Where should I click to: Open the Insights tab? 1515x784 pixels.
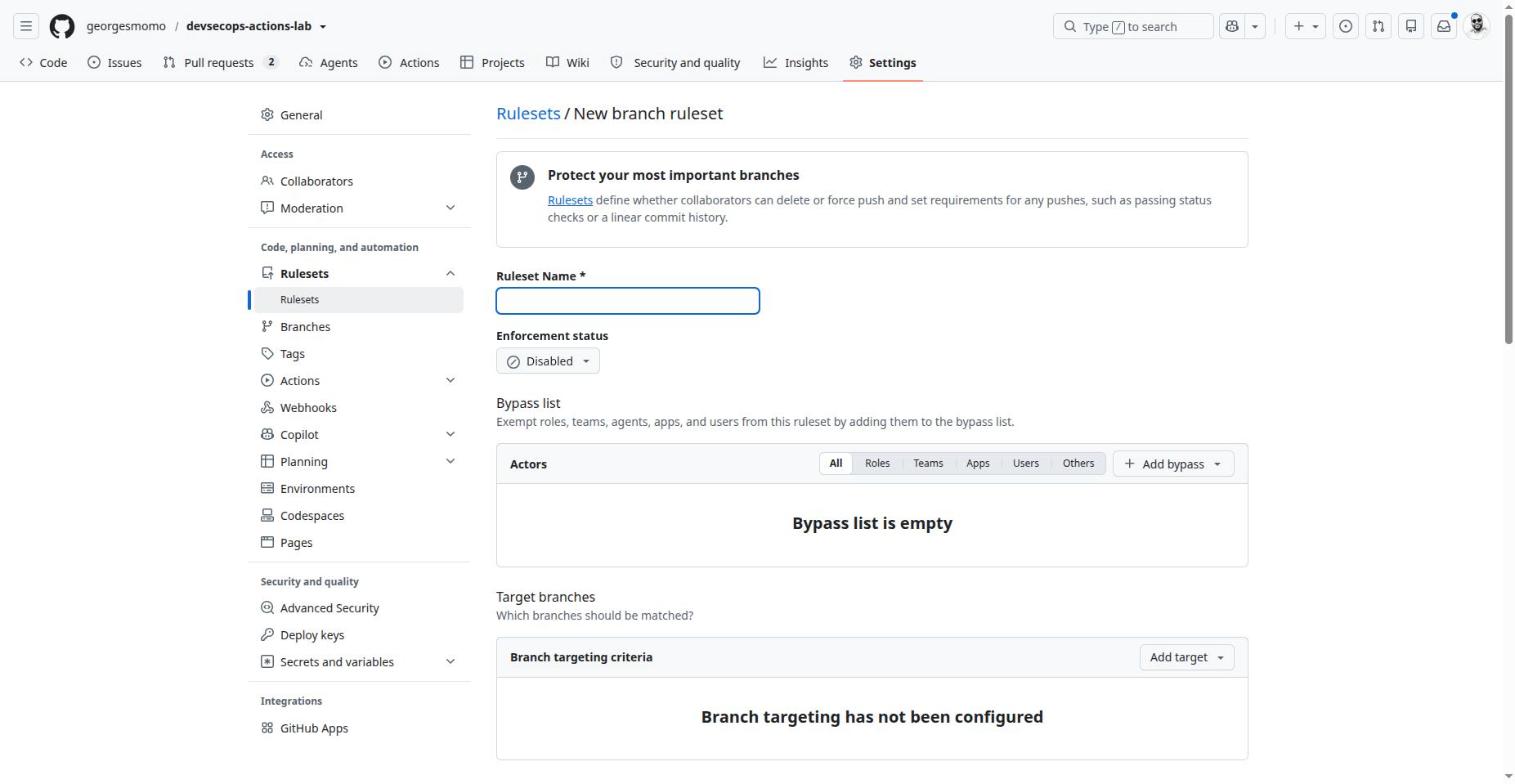[796, 62]
